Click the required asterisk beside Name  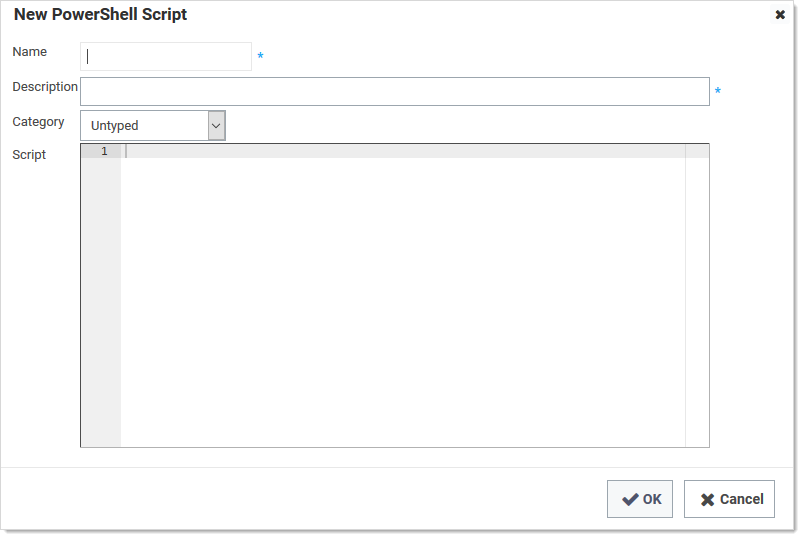[261, 57]
